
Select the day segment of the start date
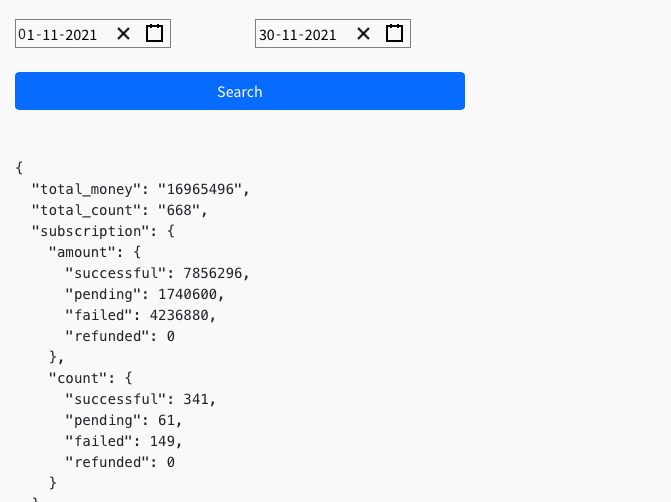tap(26, 35)
